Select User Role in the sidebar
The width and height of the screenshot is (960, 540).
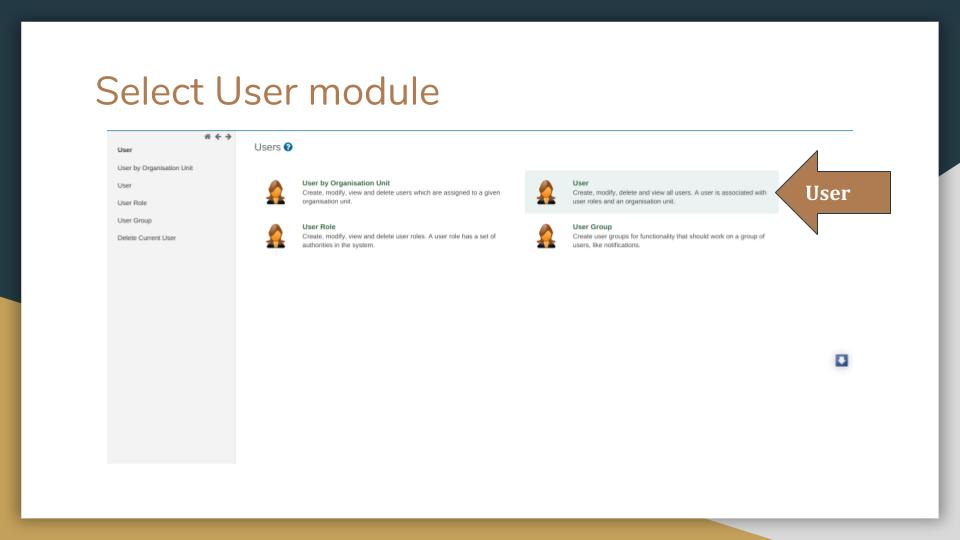pos(132,203)
